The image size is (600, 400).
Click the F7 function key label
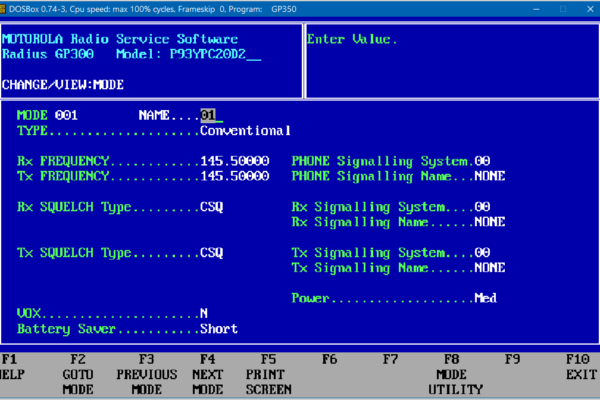point(390,359)
